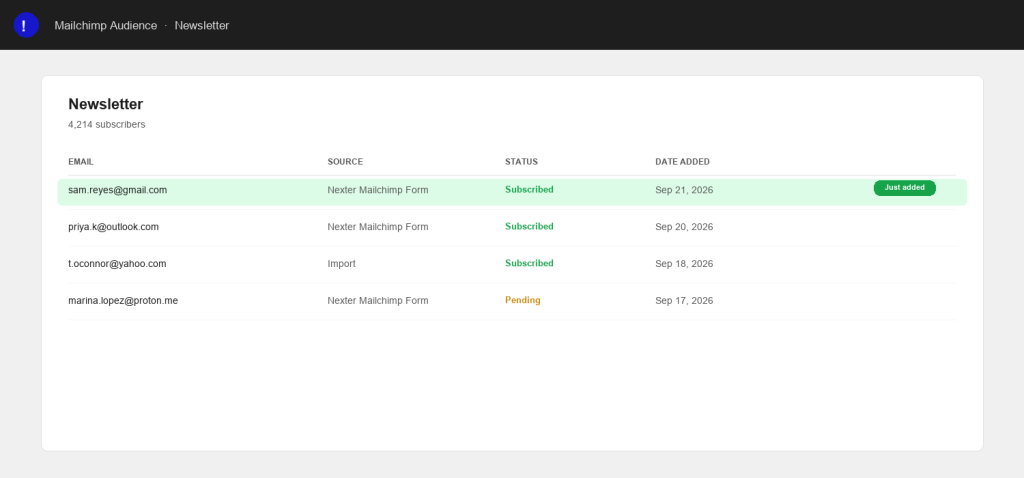Click source cell in sam.reyes row

(x=378, y=190)
